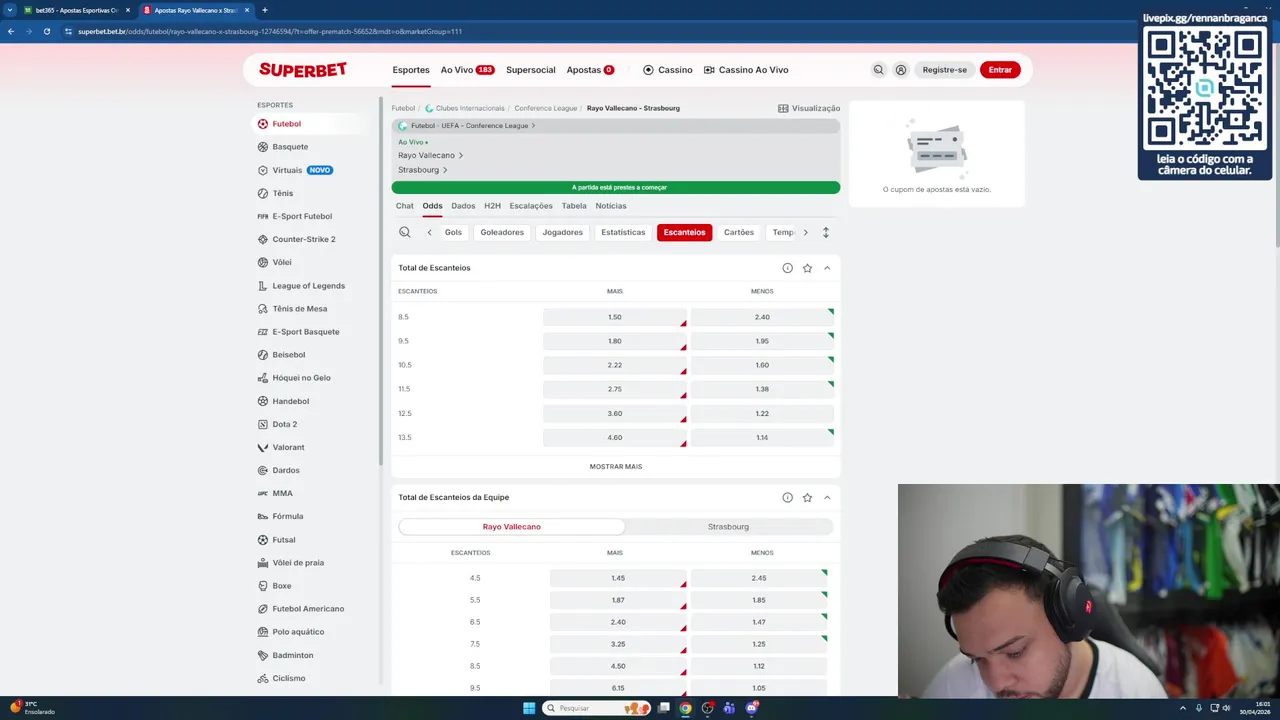This screenshot has width=1280, height=720.
Task: Click the Handebol sidebar icon
Action: [263, 401]
